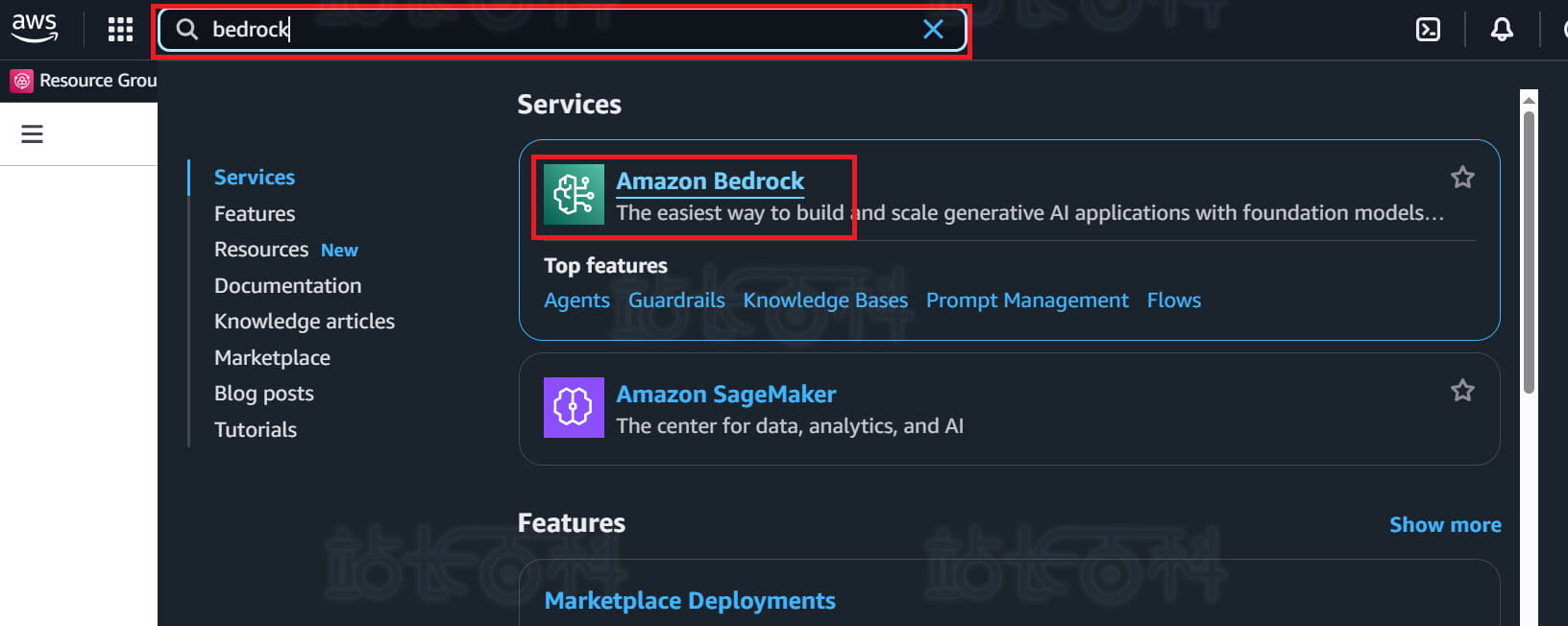Expand the hamburger side navigation menu
The image size is (1568, 626).
33,134
